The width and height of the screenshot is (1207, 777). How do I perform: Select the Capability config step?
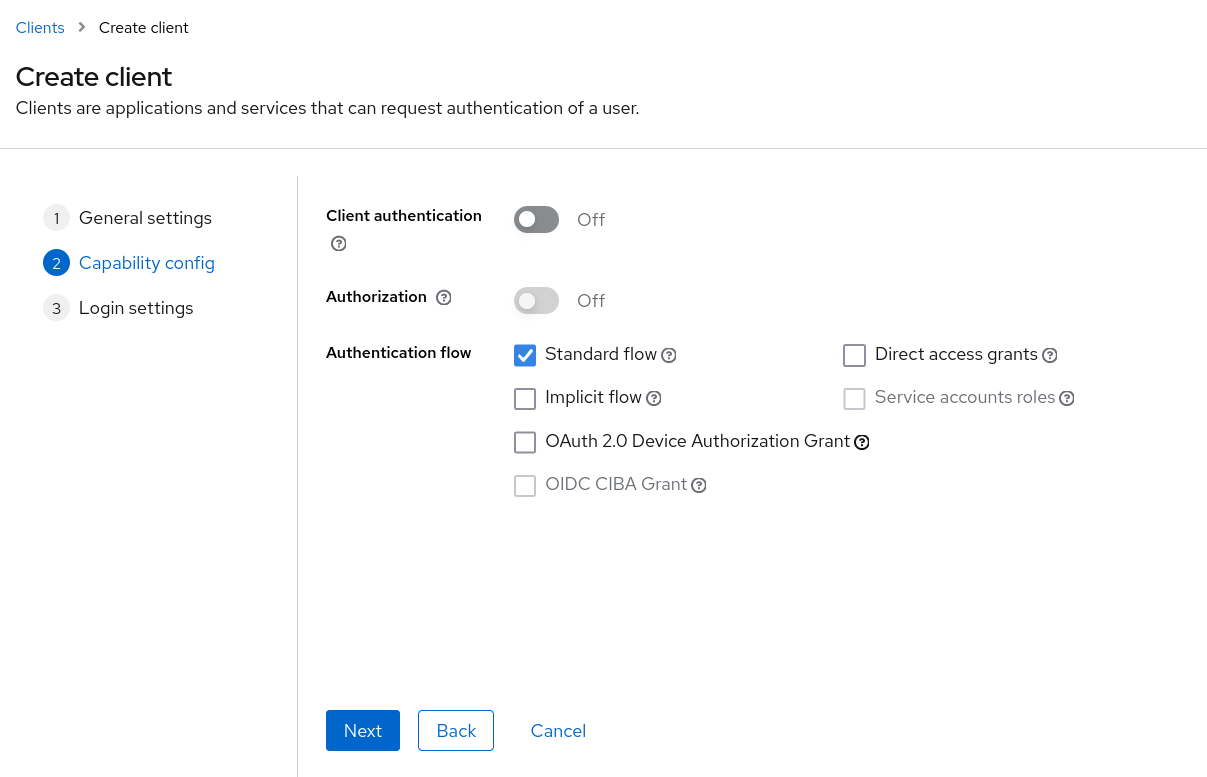coord(146,263)
